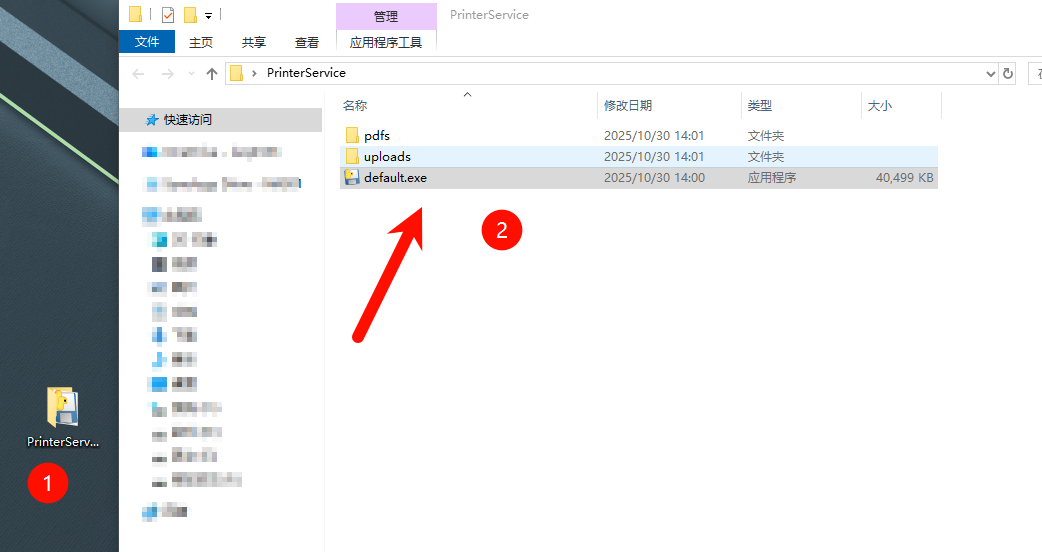Click the Forward navigation arrow
This screenshot has width=1042, height=552.
pos(167,74)
